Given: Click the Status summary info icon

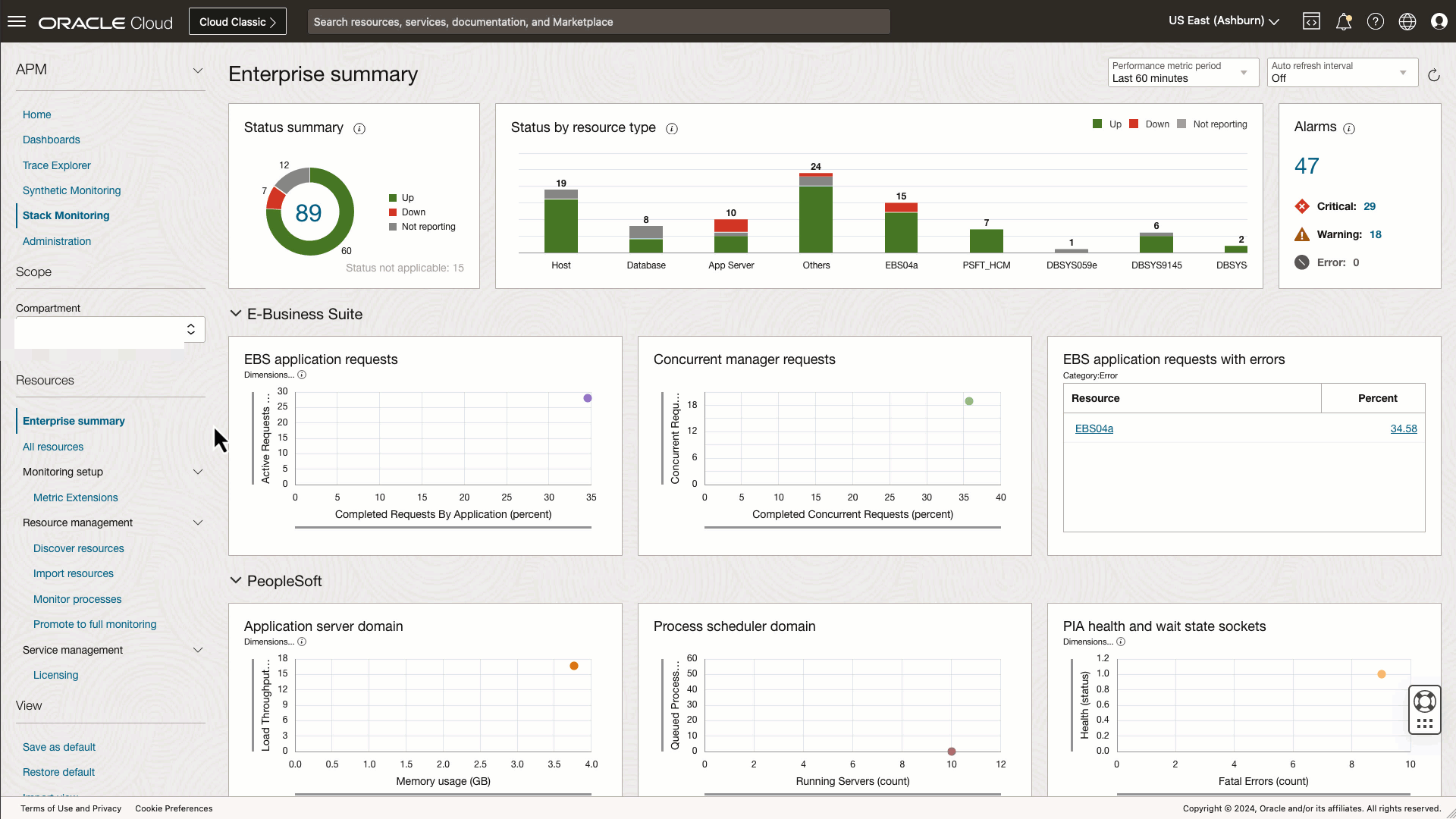Looking at the screenshot, I should [x=359, y=129].
